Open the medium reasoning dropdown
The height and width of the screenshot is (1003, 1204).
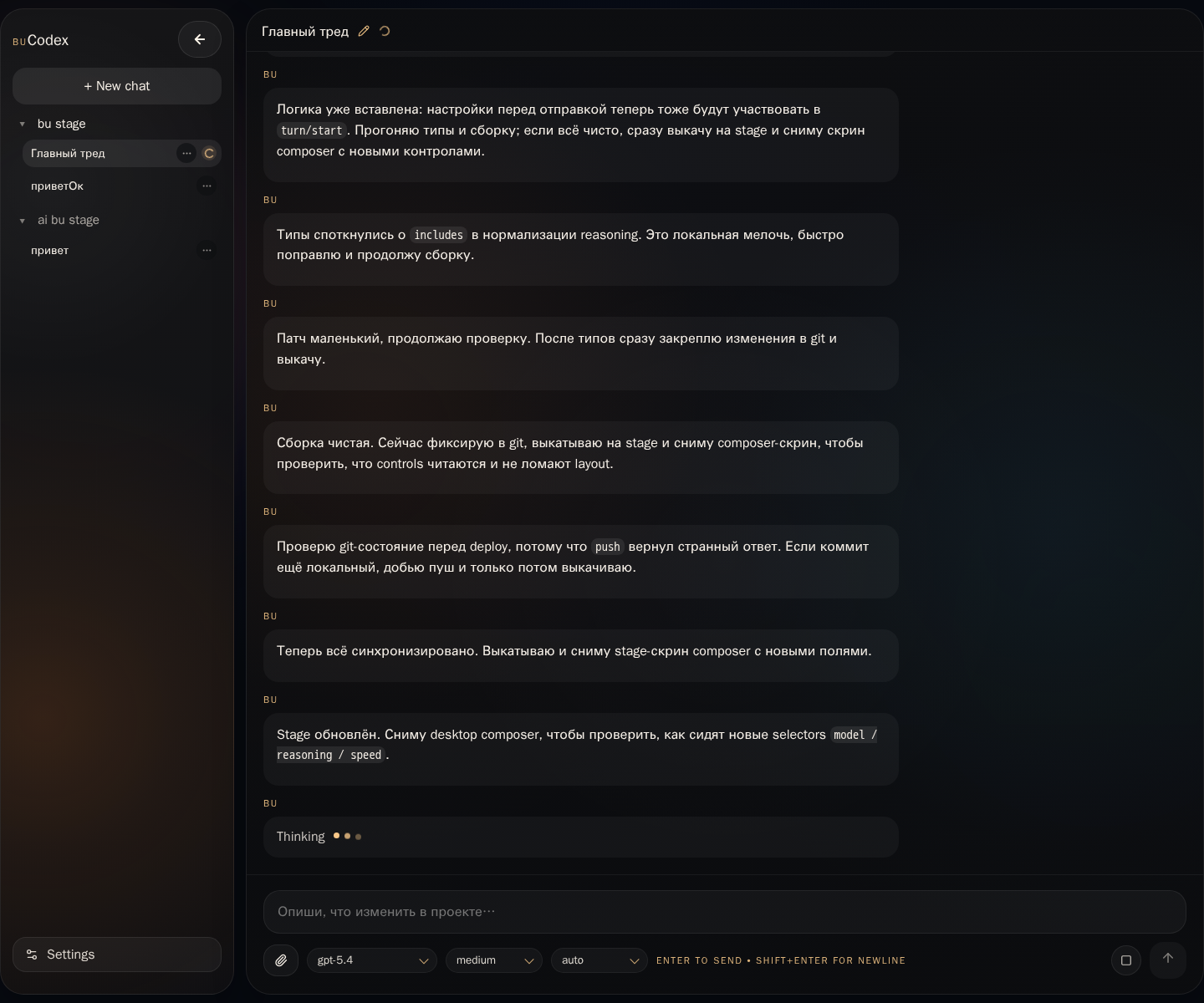[493, 960]
